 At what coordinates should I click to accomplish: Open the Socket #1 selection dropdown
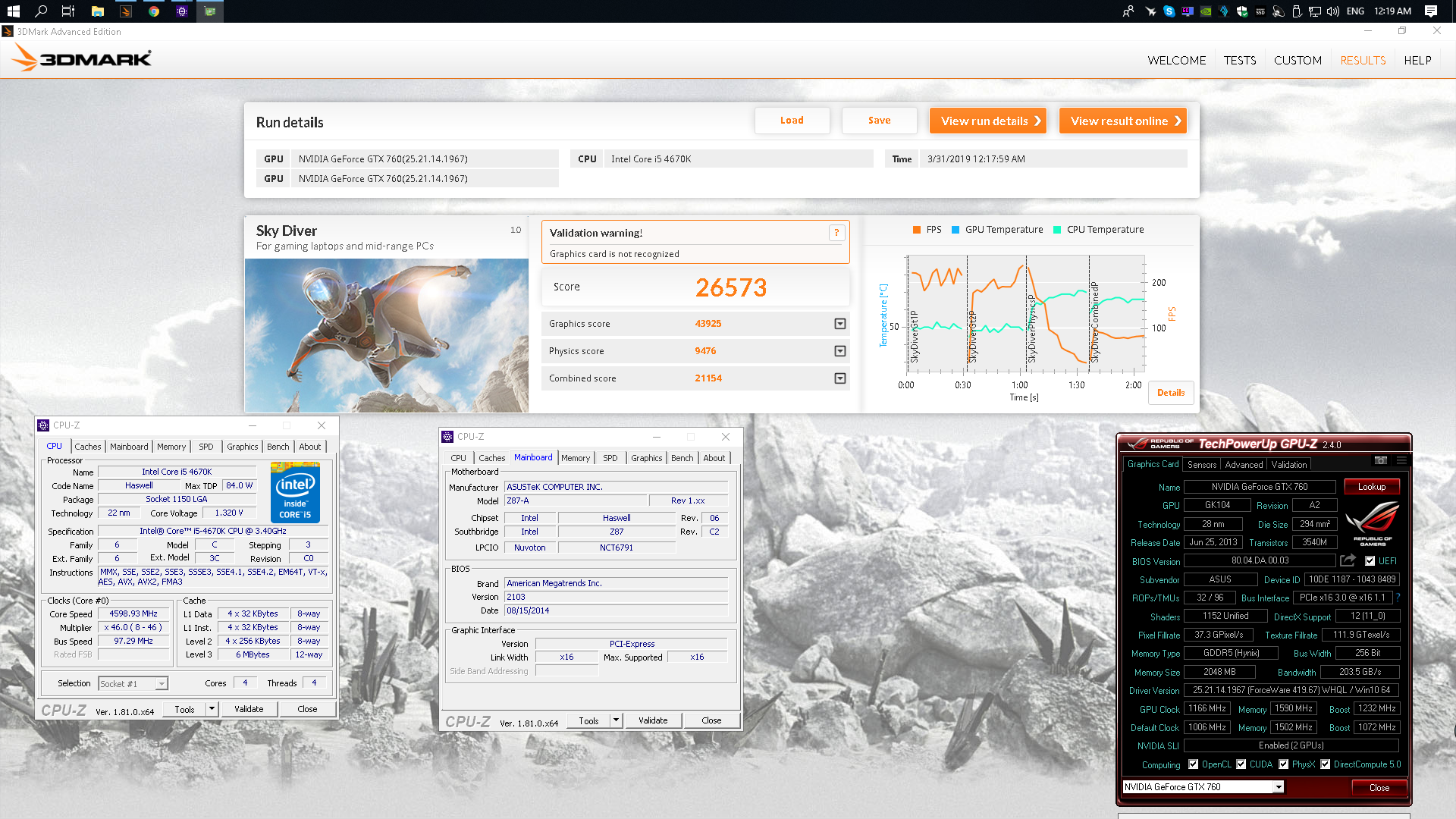[x=162, y=684]
